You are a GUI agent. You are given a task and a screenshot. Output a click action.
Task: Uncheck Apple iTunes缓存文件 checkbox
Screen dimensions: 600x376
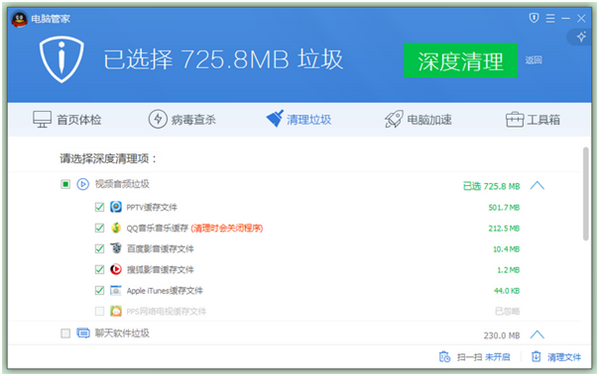point(99,290)
